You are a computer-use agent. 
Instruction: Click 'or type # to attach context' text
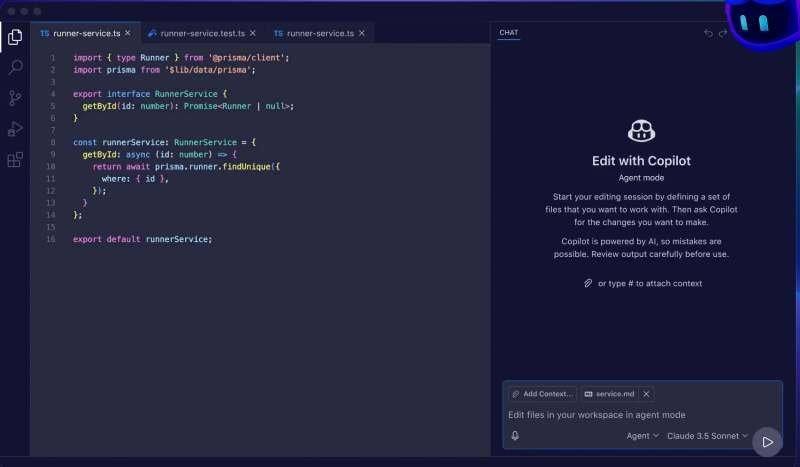[x=650, y=283]
